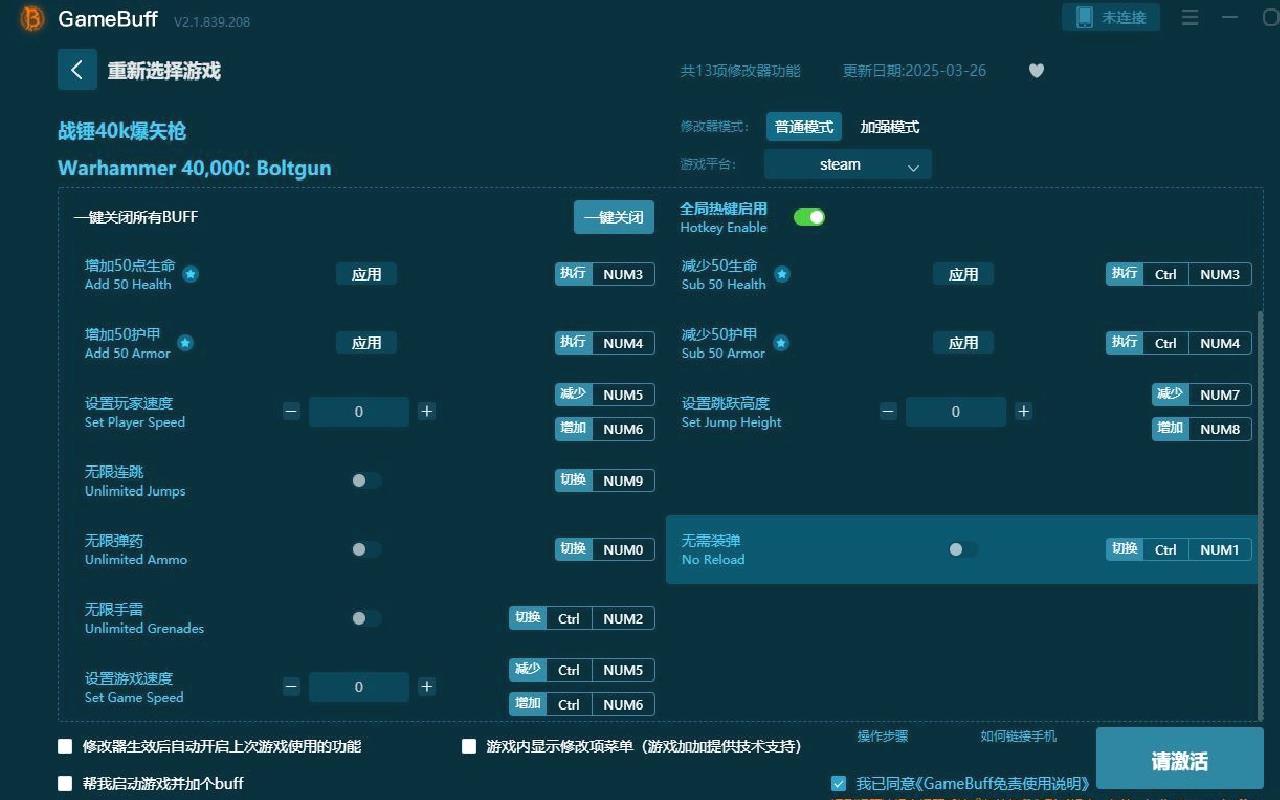Click 一键关闭 close all buffs button
The width and height of the screenshot is (1280, 800).
pos(614,217)
